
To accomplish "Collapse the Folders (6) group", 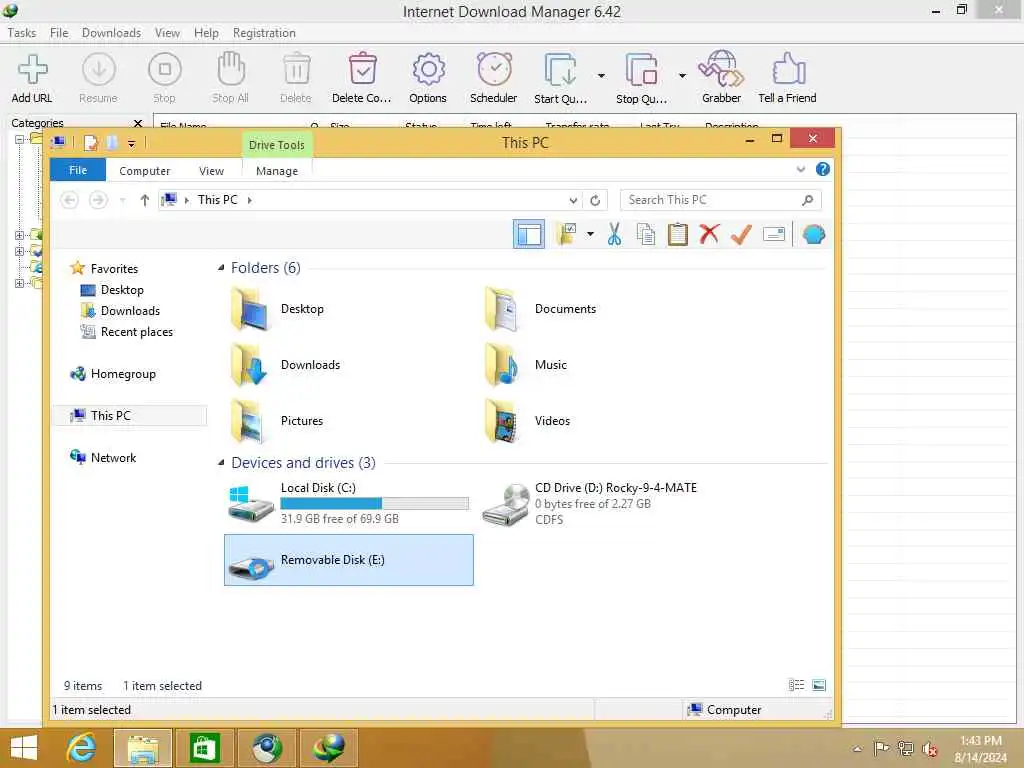I will tap(221, 267).
